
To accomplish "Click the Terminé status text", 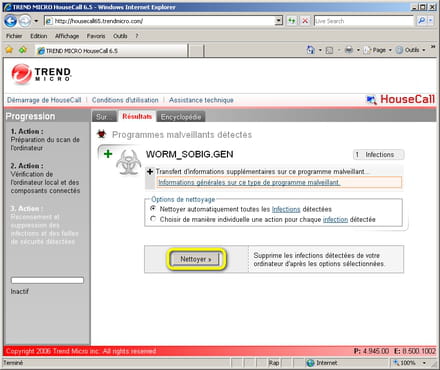I will click(13, 363).
